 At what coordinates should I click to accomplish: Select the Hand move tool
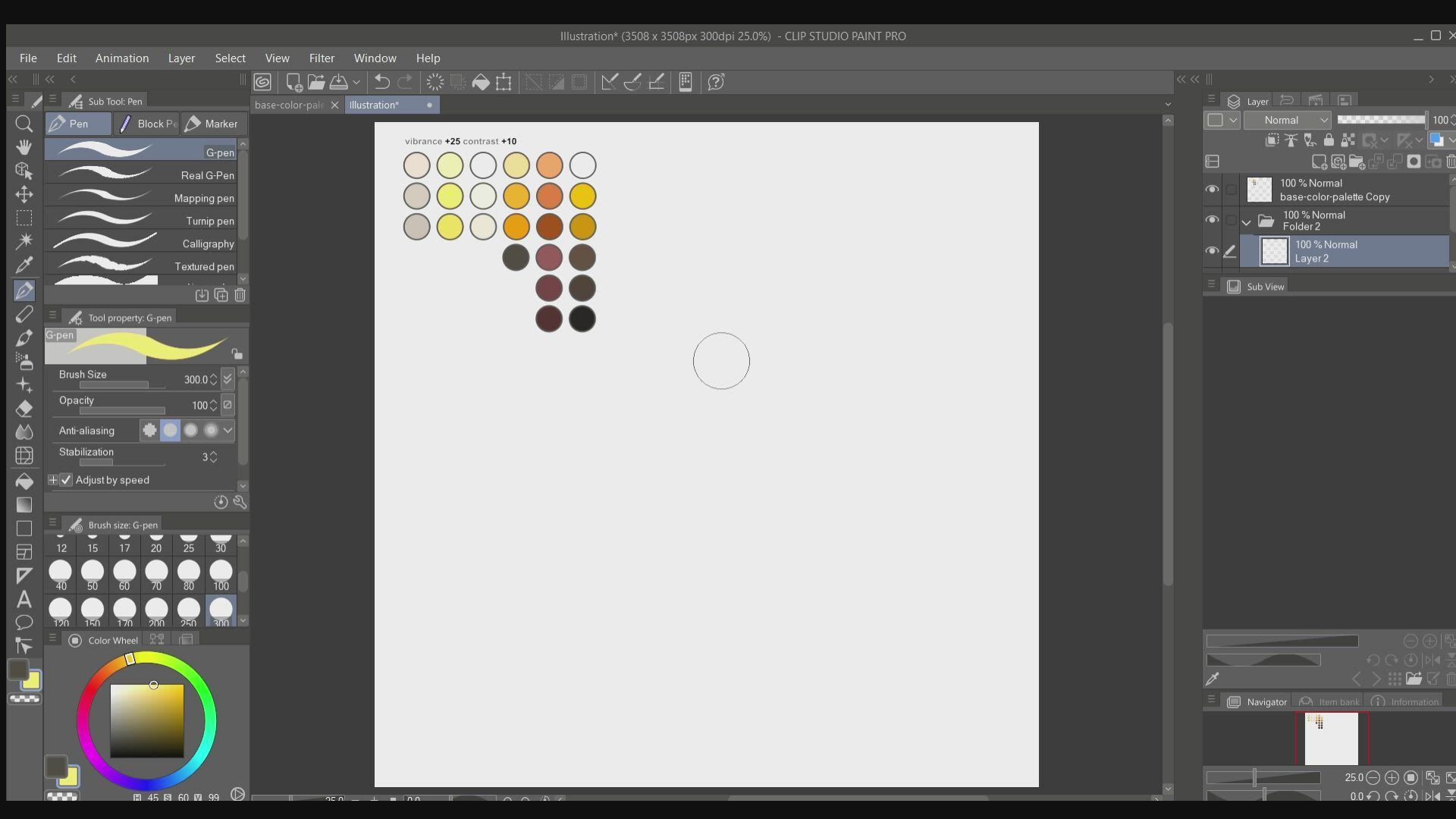pyautogui.click(x=24, y=147)
